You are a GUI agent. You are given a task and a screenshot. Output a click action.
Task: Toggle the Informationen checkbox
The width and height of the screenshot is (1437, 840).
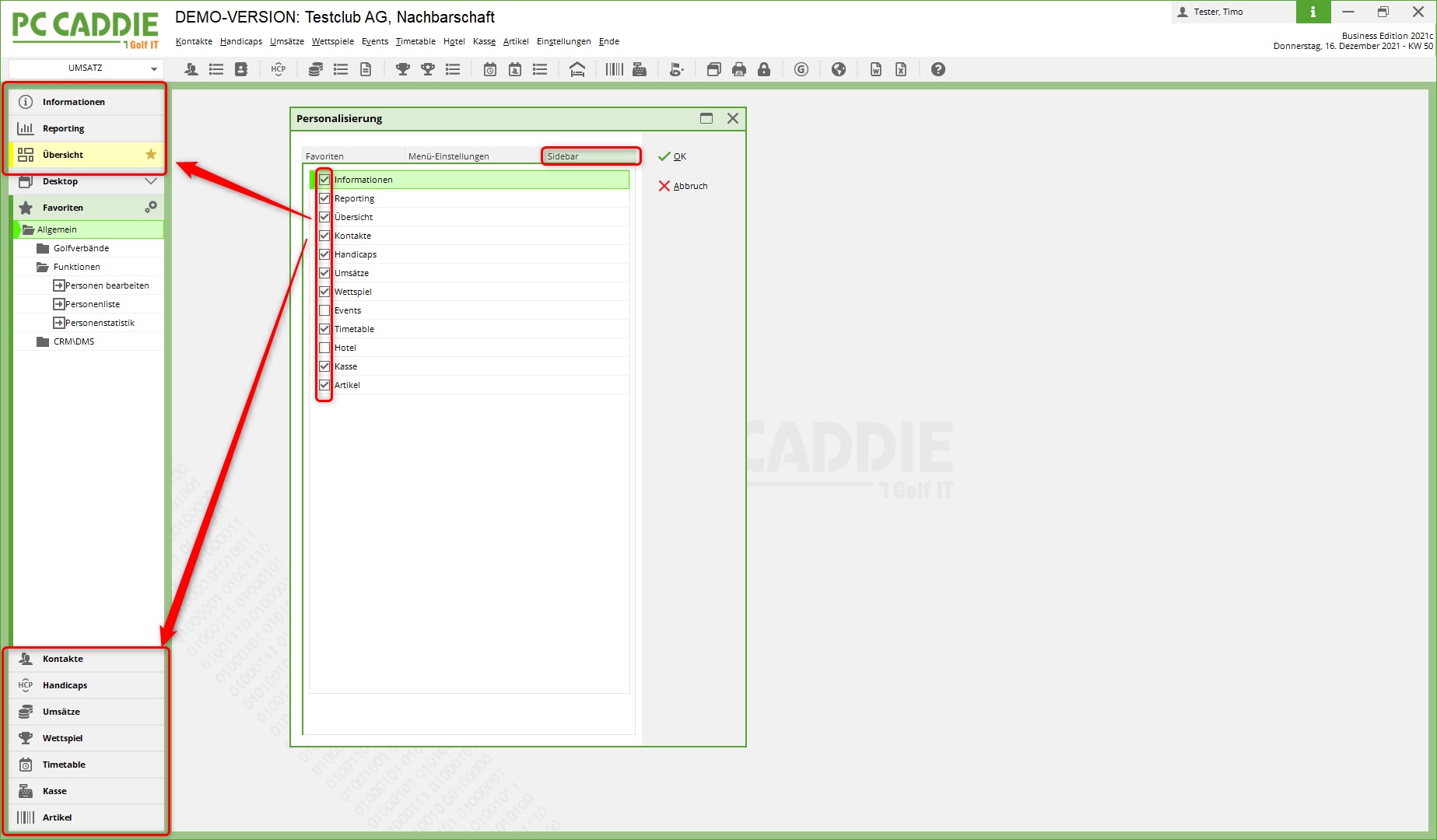[x=324, y=180]
